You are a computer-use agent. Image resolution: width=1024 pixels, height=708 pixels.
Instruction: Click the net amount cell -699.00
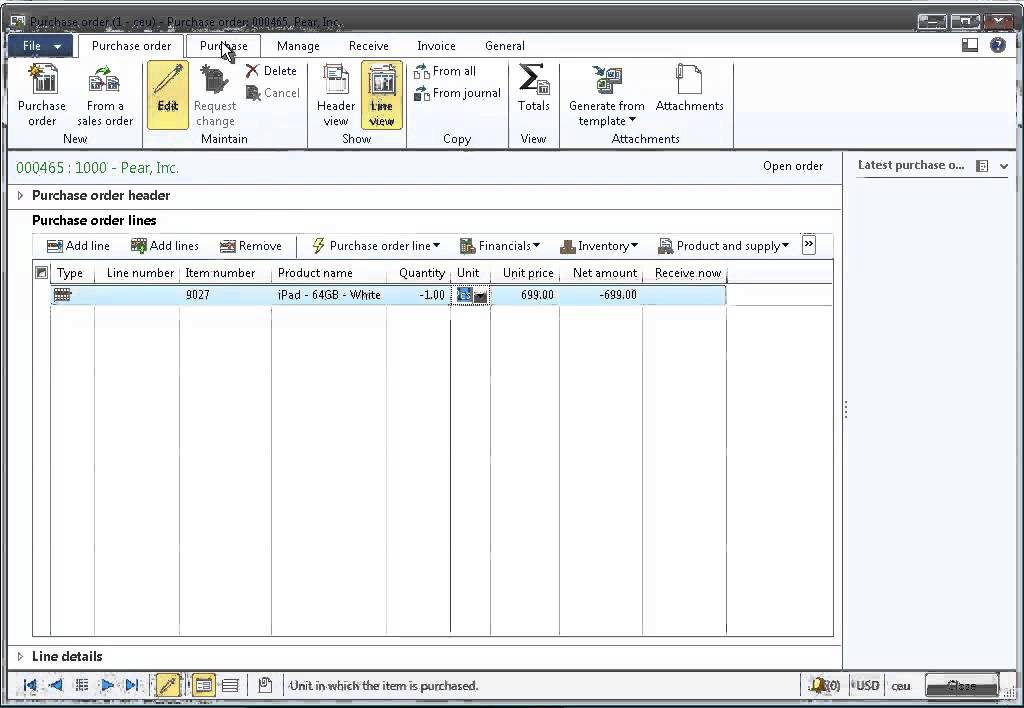[601, 295]
